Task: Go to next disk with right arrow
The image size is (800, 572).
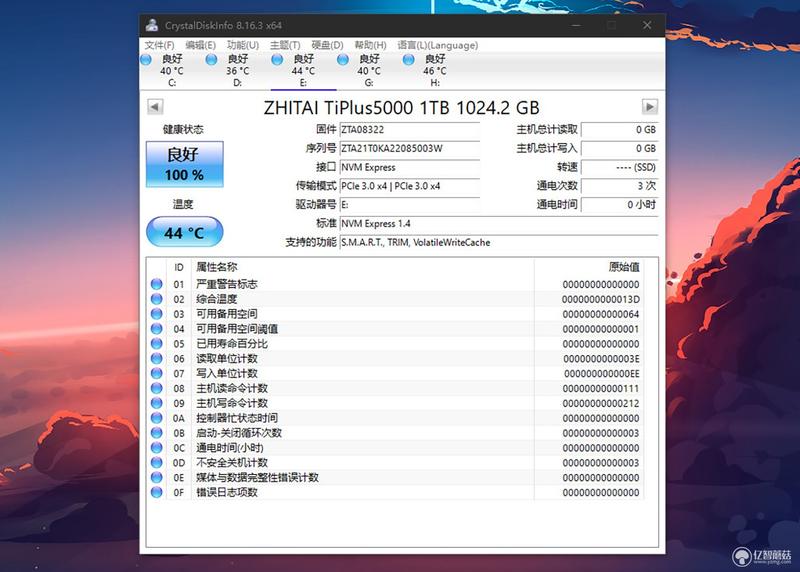Action: point(649,107)
